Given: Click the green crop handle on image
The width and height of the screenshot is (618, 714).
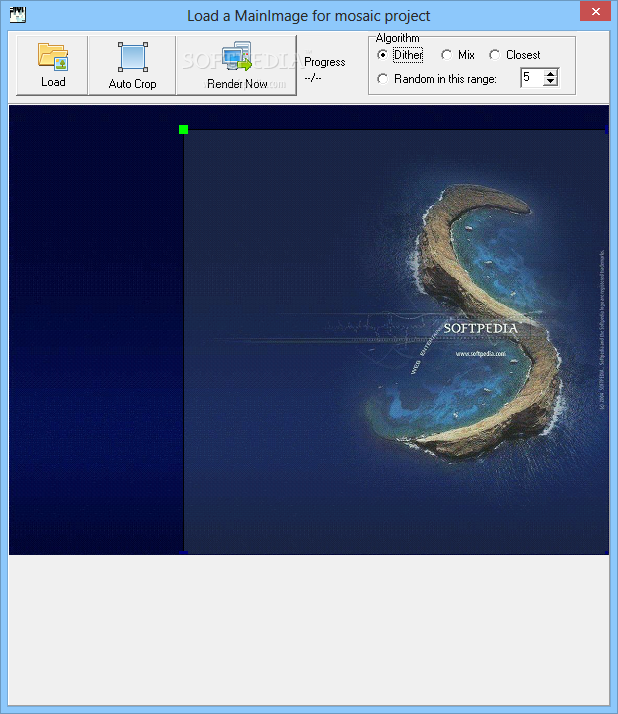Looking at the screenshot, I should pyautogui.click(x=184, y=130).
